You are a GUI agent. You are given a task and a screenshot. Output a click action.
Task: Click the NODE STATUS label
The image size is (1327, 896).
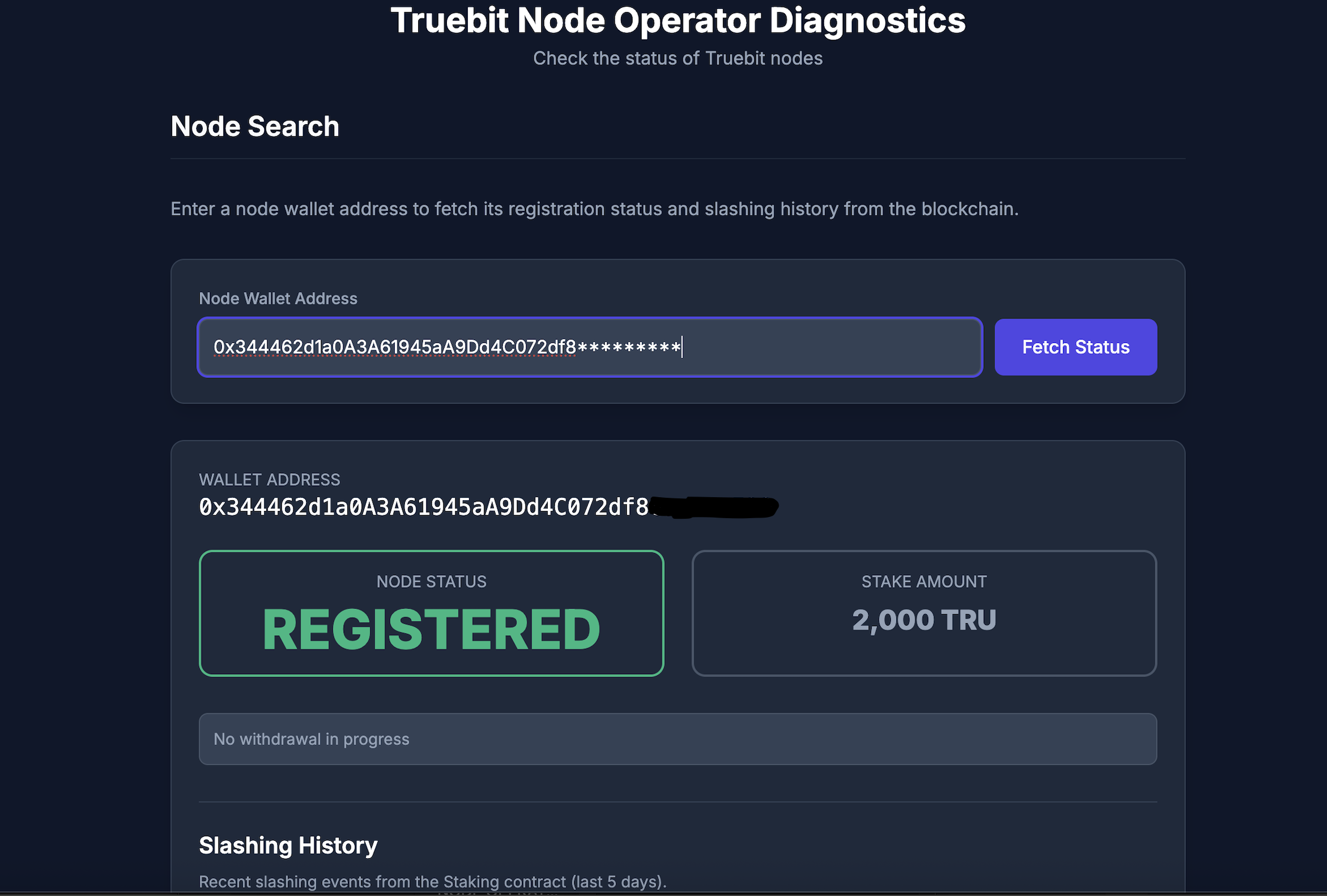(x=431, y=582)
